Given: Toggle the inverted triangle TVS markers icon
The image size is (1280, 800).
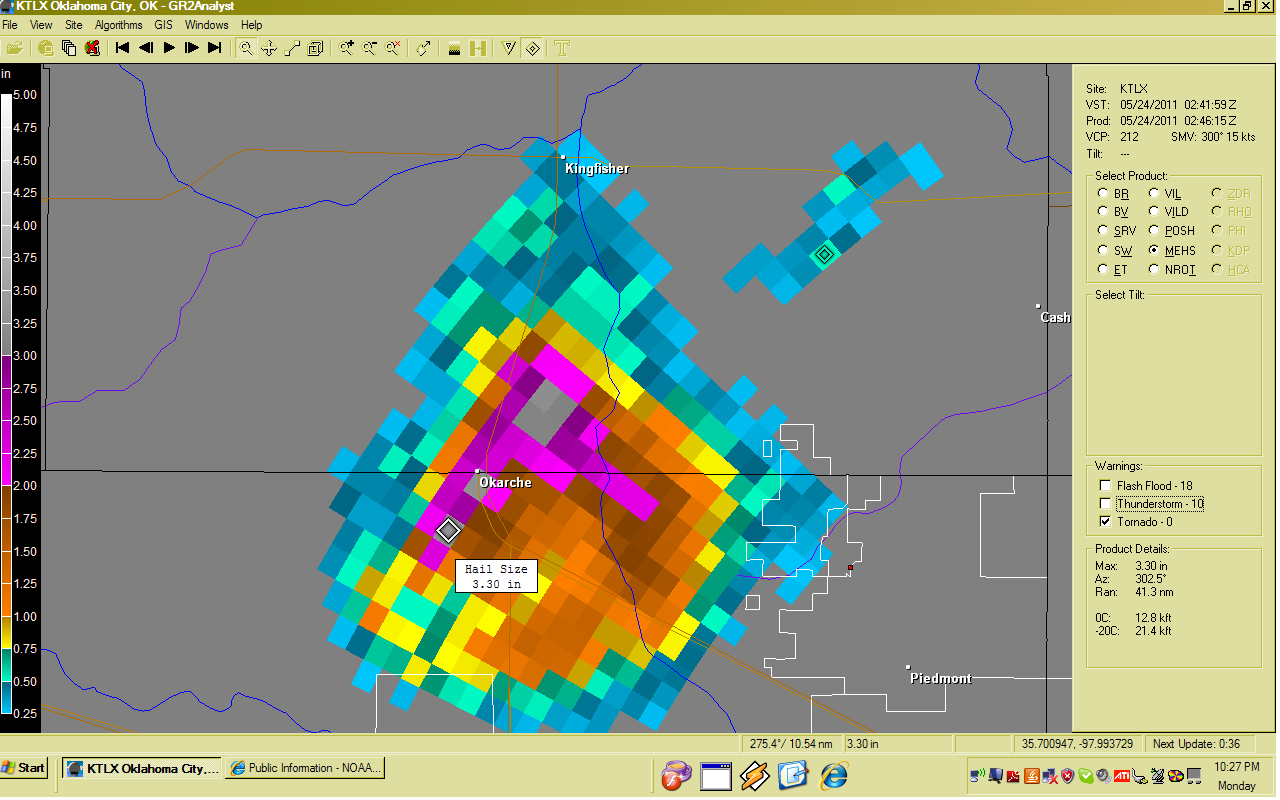Looking at the screenshot, I should pyautogui.click(x=509, y=47).
